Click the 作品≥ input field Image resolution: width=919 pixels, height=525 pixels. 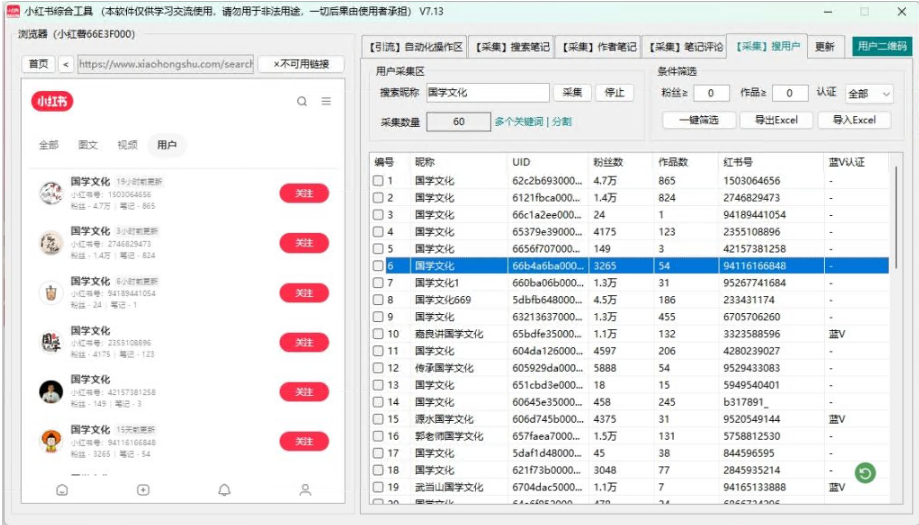[789, 93]
